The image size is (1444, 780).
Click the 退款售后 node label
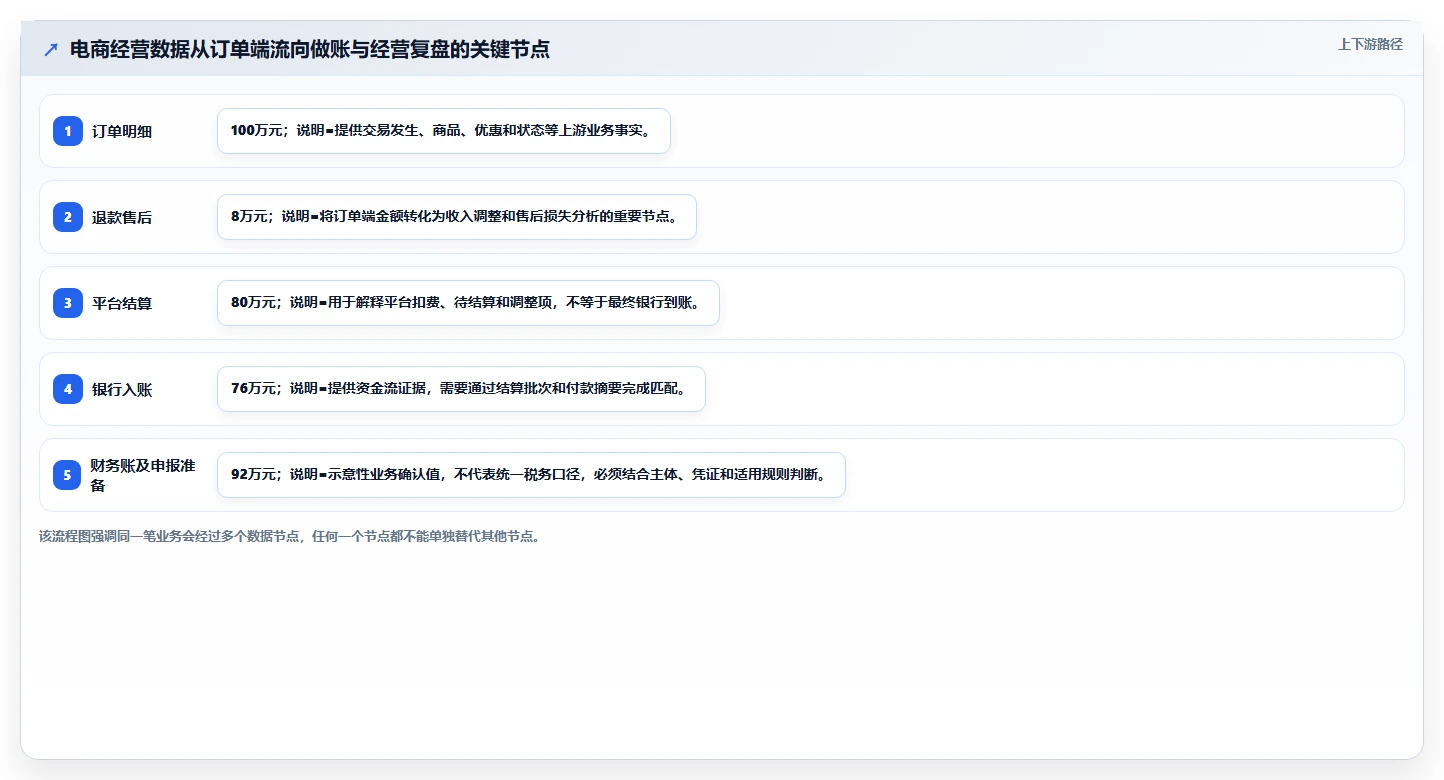(122, 217)
